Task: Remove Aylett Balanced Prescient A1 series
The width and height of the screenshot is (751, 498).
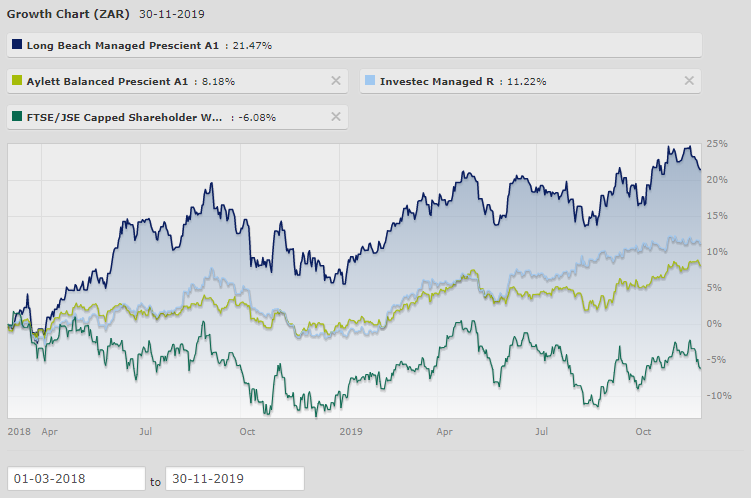Action: (336, 81)
